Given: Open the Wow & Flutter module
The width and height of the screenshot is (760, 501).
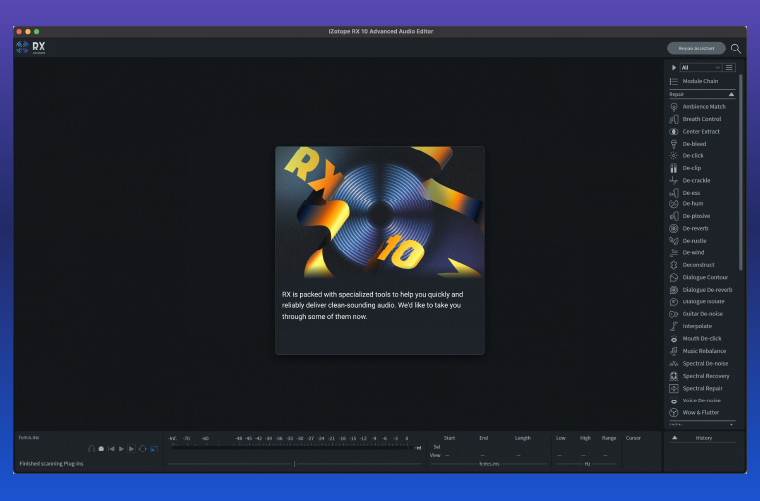Looking at the screenshot, I should (694, 412).
